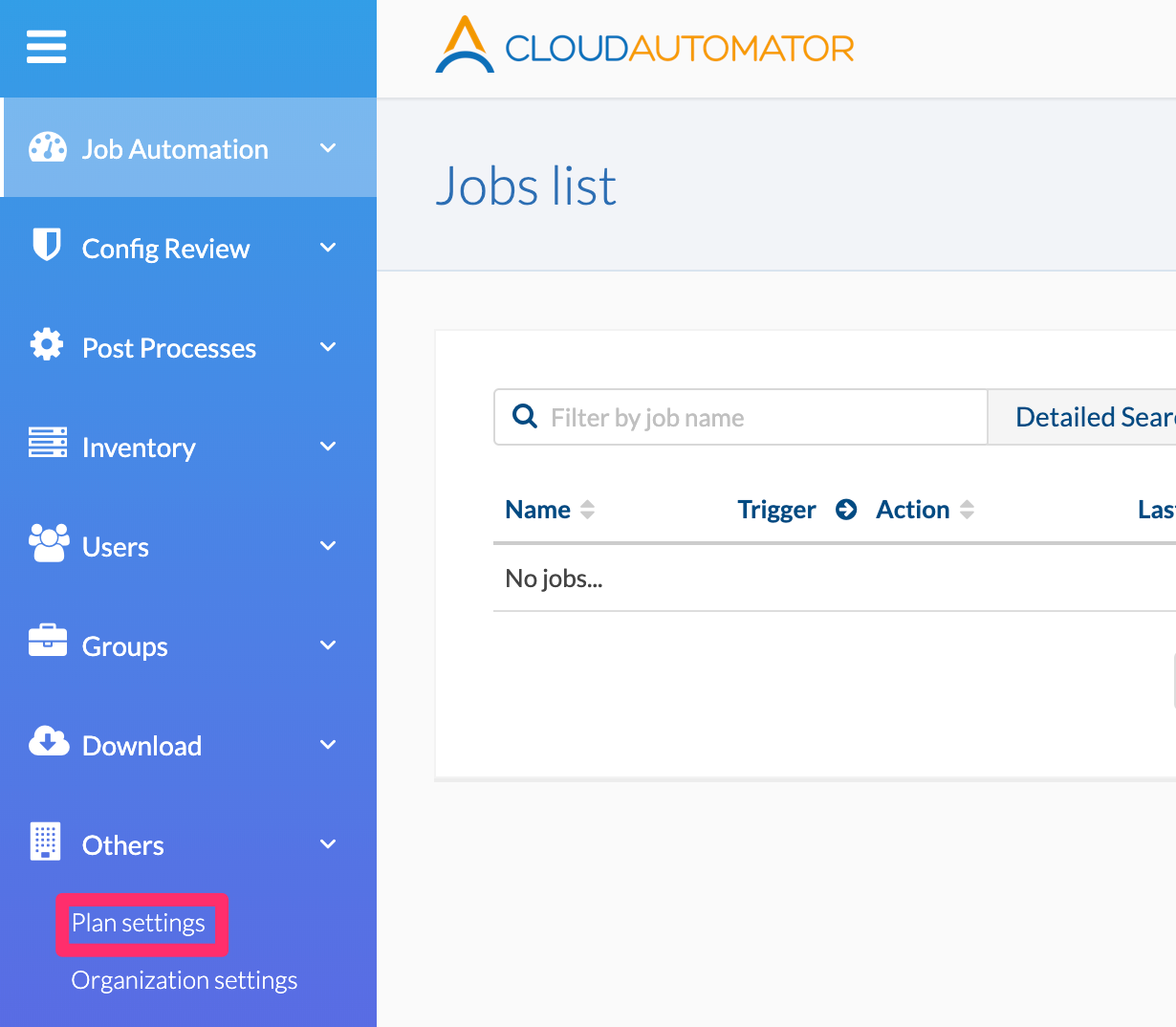Expand the Inventory chevron
The width and height of the screenshot is (1176, 1027).
(328, 447)
